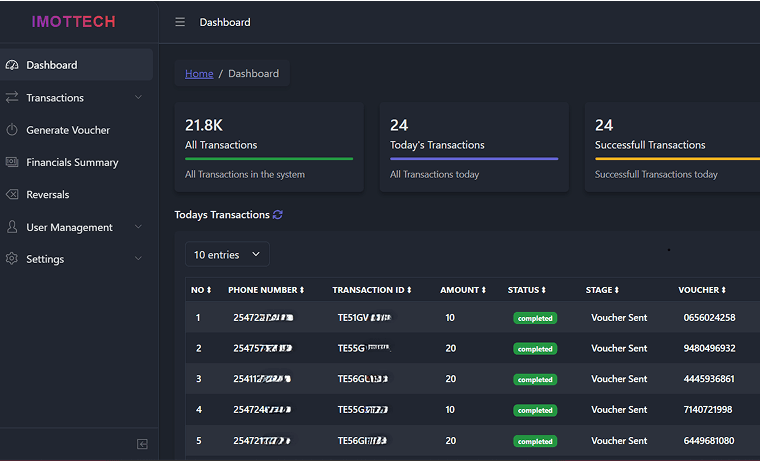Sort by the TRANSACTION ID column arrows
Image resolution: width=760 pixels, height=461 pixels.
click(409, 290)
